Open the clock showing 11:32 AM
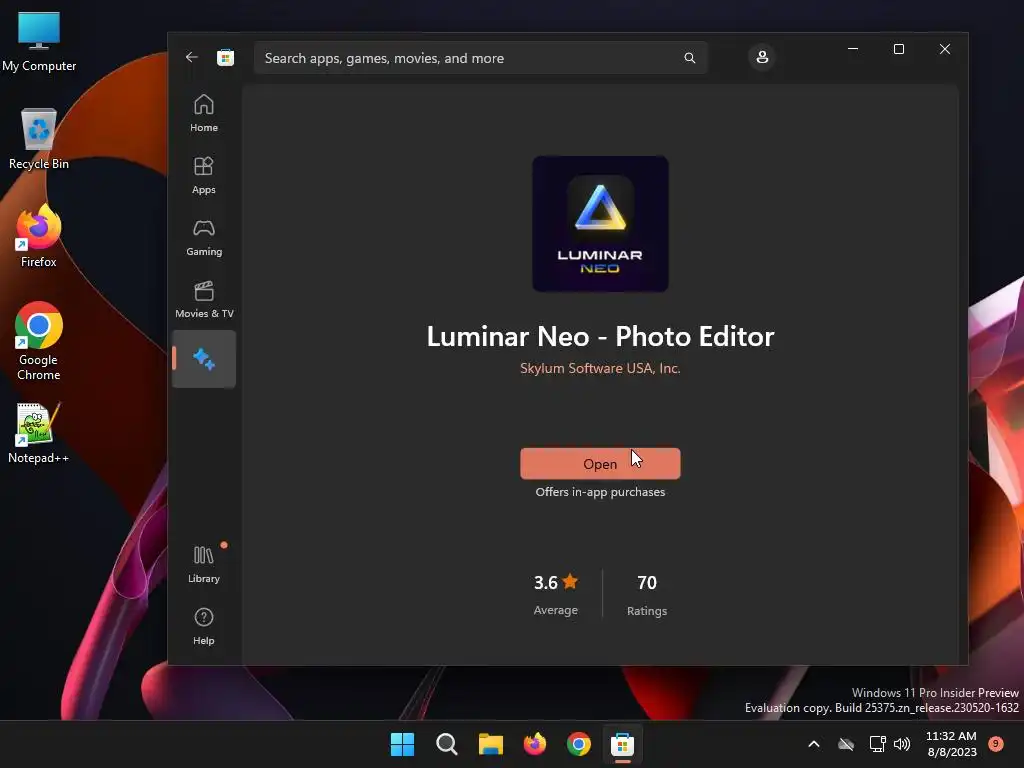The width and height of the screenshot is (1024, 768). pos(952,744)
